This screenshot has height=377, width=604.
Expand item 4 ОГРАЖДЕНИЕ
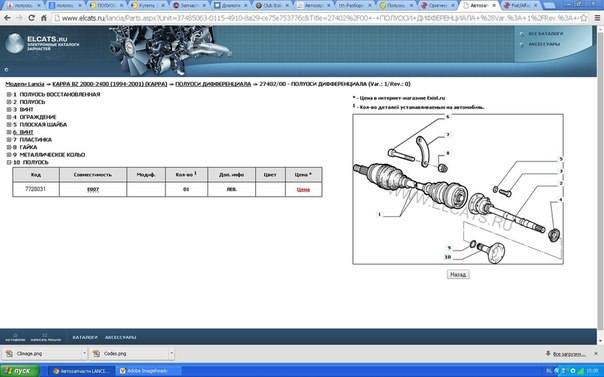(9, 117)
